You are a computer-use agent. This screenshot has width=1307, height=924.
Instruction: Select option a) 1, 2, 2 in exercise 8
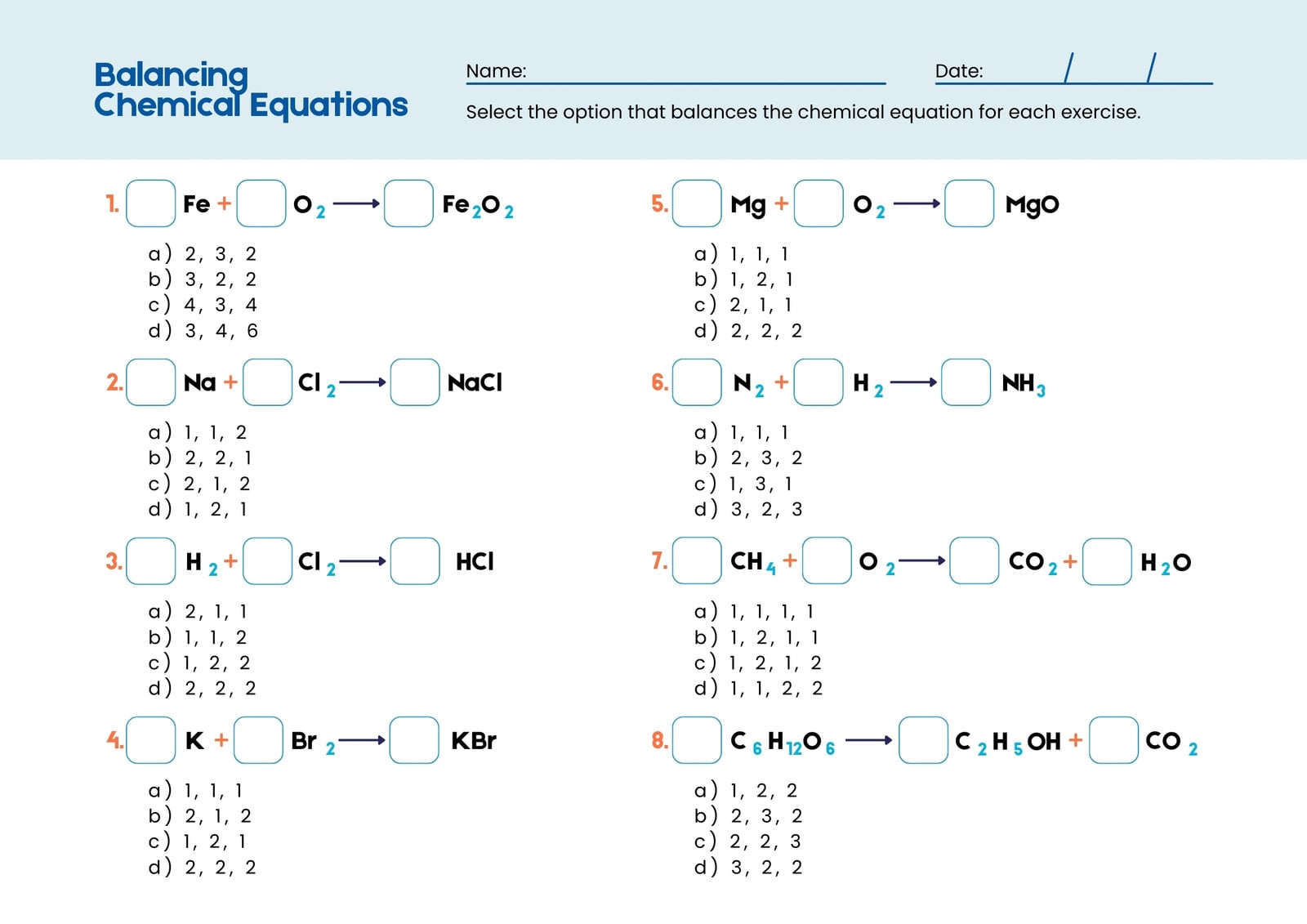coord(746,790)
